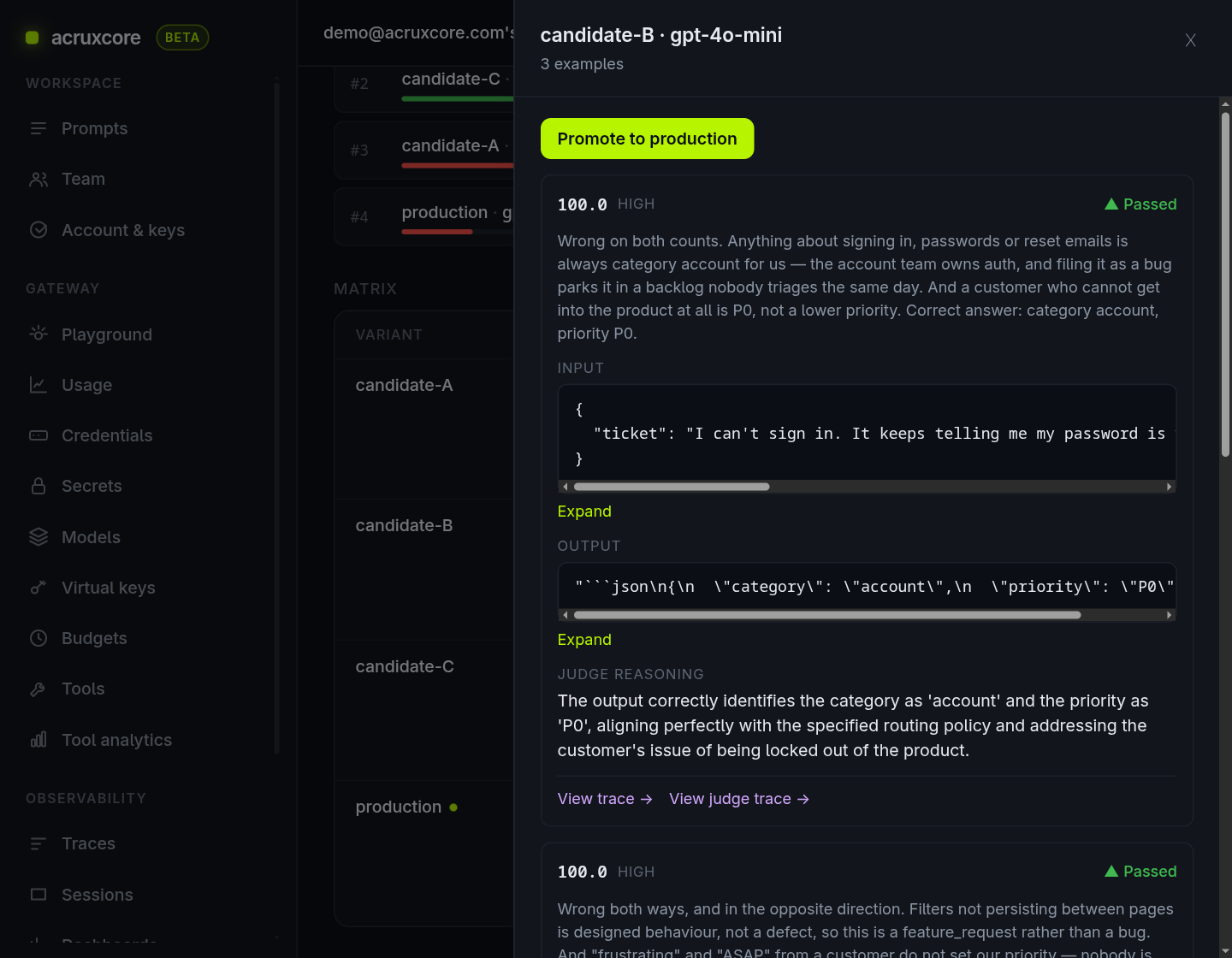1232x958 pixels.
Task: Click candidate-B row in the matrix
Action: (424, 570)
